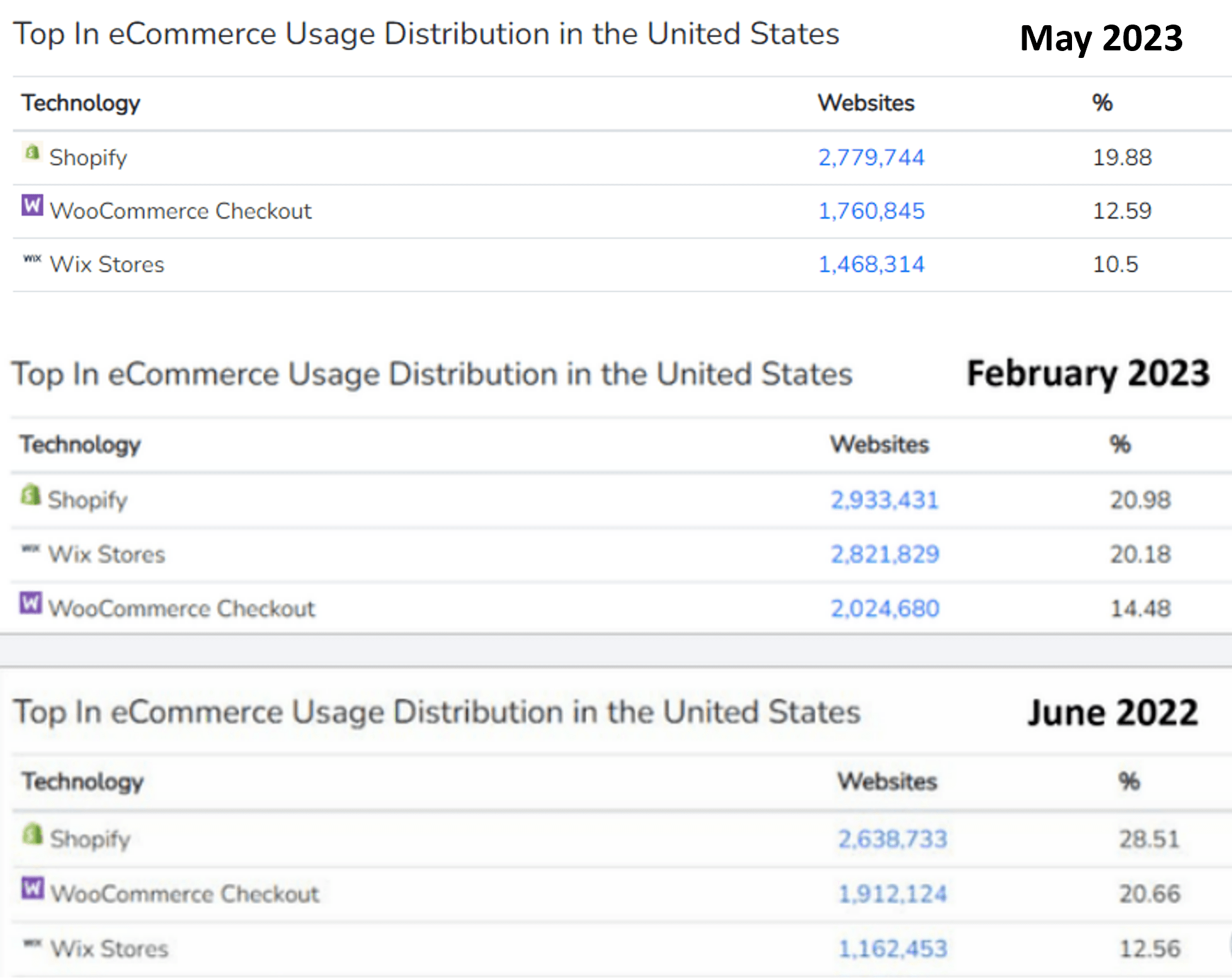The height and width of the screenshot is (980, 1232).
Task: Click the Websites header in February 2023 table
Action: point(879,444)
